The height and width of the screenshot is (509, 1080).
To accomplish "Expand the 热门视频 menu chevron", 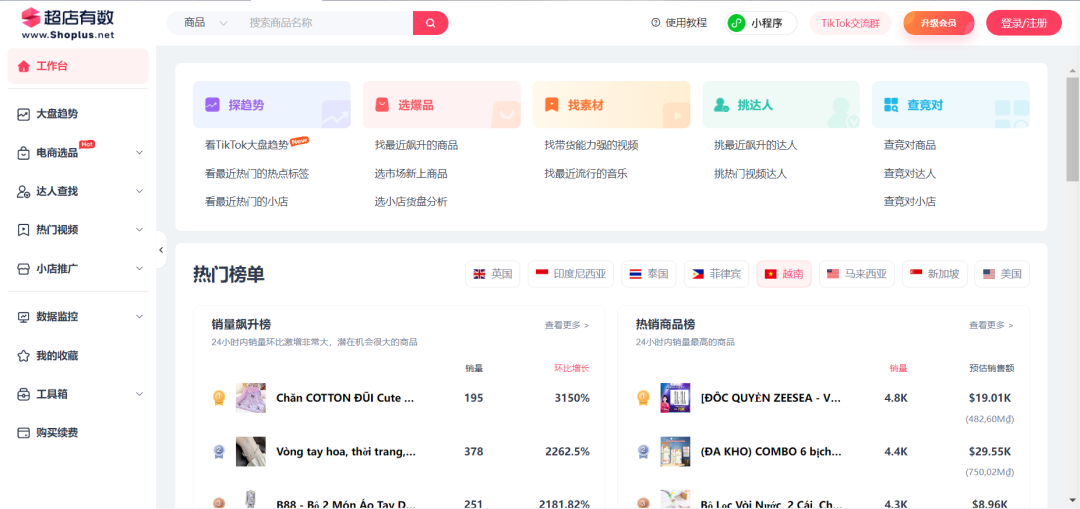I will (139, 230).
